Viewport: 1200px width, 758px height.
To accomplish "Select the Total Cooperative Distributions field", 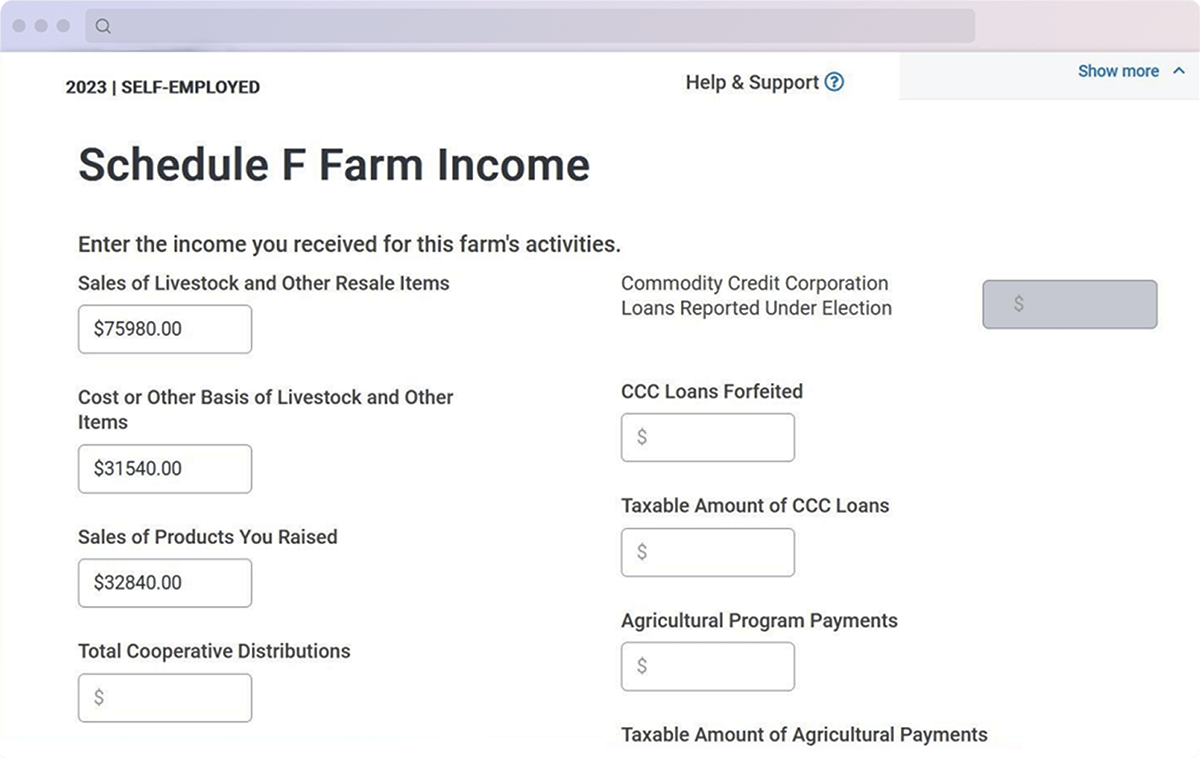I will tap(165, 698).
